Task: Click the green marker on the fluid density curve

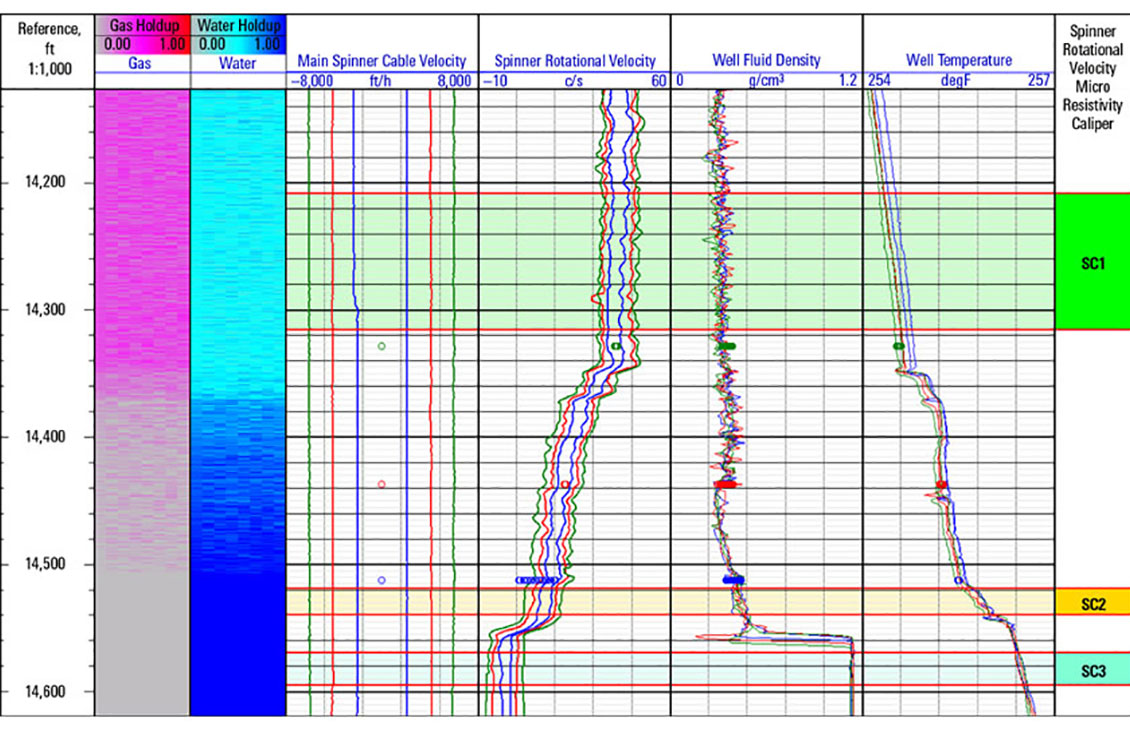Action: (726, 347)
